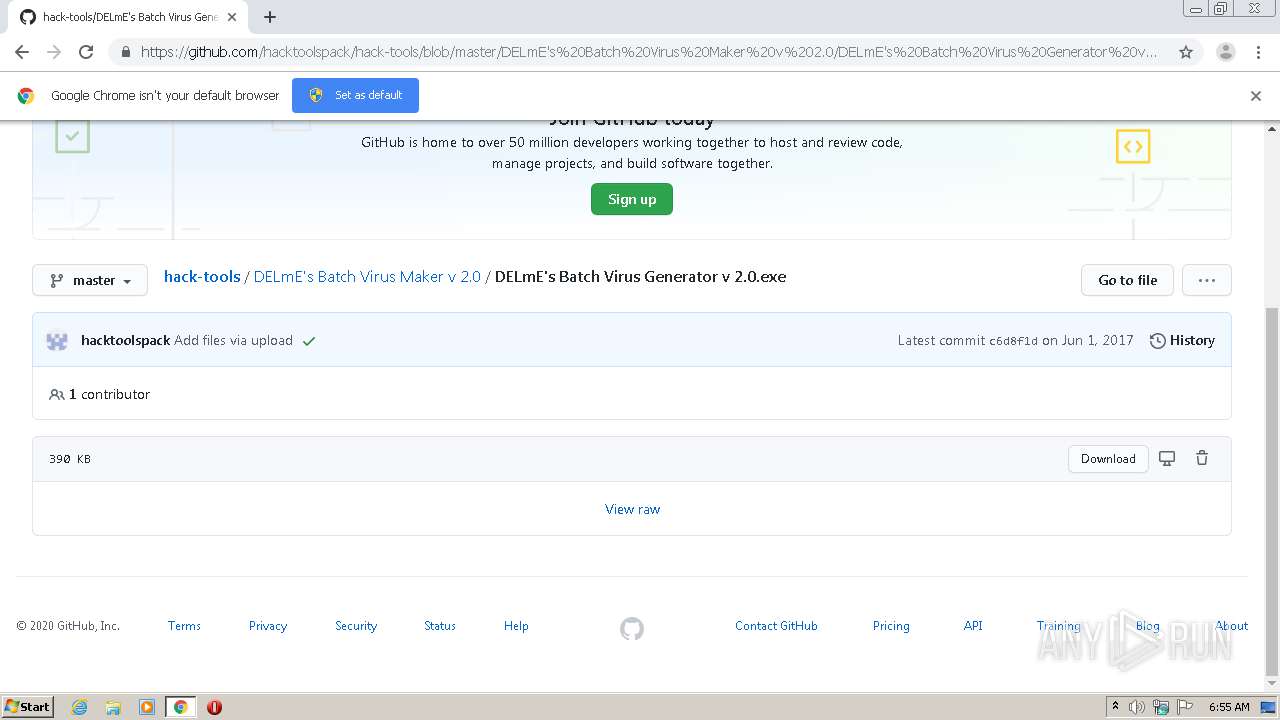The width and height of the screenshot is (1280, 720).
Task: Close the hack-tools GitHub tab
Action: point(233,17)
